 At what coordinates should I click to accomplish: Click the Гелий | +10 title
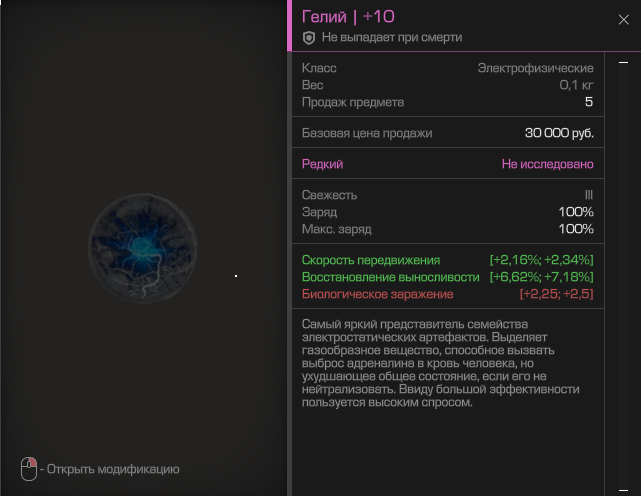click(348, 17)
